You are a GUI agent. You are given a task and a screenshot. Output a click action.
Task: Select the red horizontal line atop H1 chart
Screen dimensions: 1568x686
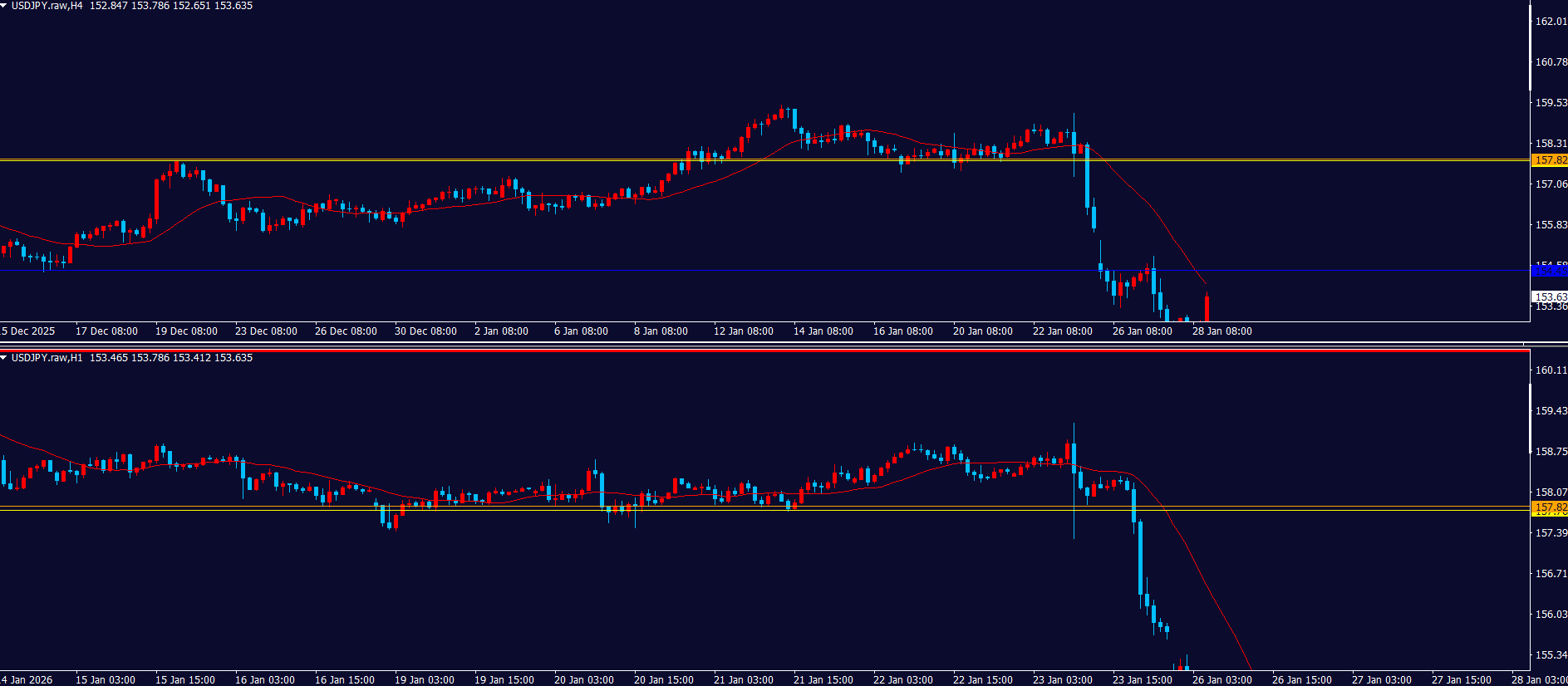748,351
